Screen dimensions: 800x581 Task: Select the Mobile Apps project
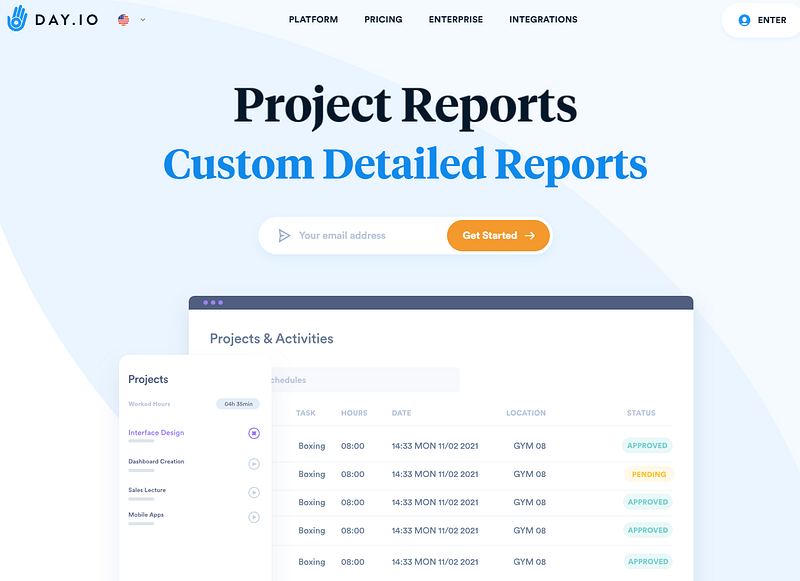pos(146,515)
